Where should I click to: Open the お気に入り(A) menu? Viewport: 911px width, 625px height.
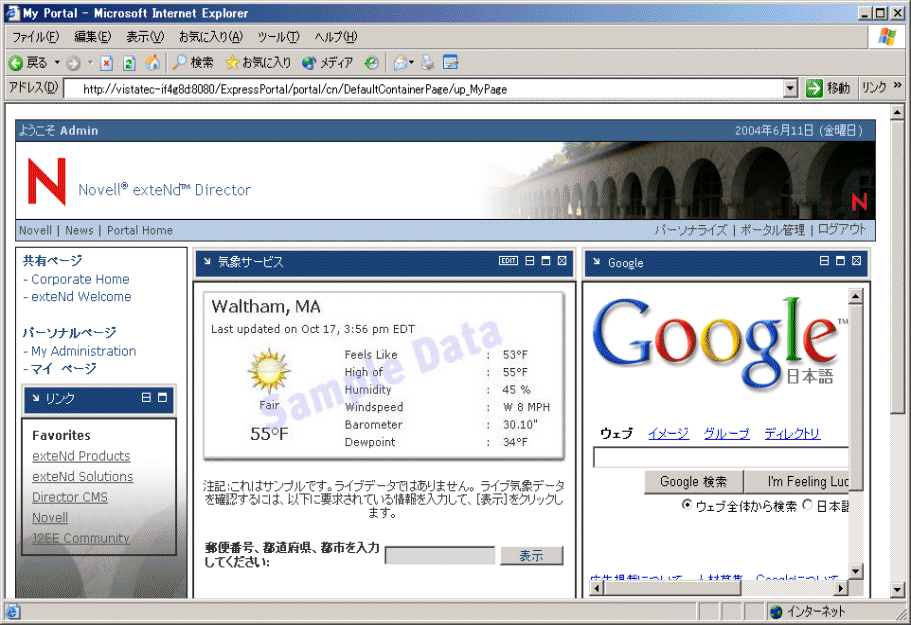click(211, 37)
